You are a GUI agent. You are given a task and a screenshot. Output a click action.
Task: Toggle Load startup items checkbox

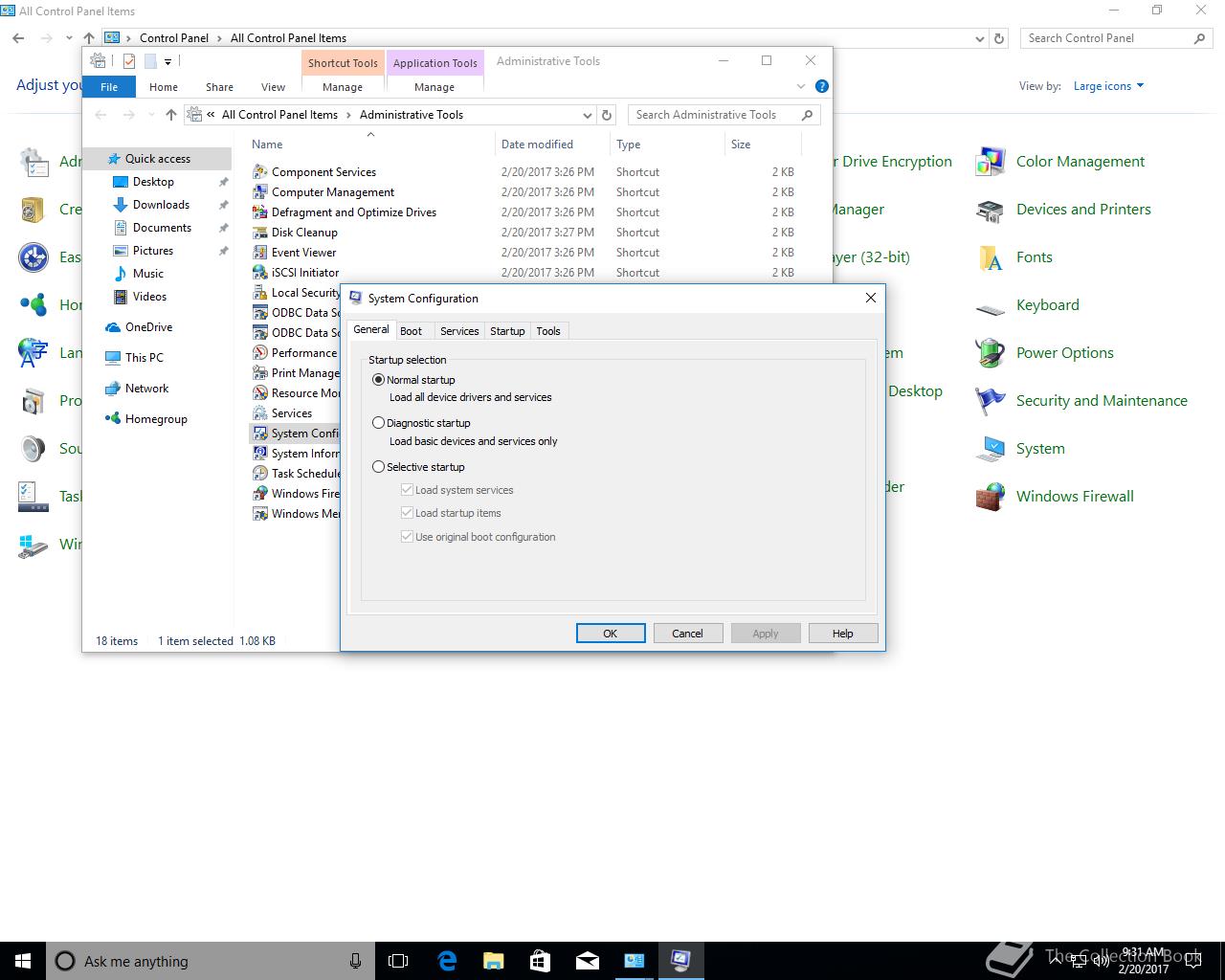(x=407, y=512)
